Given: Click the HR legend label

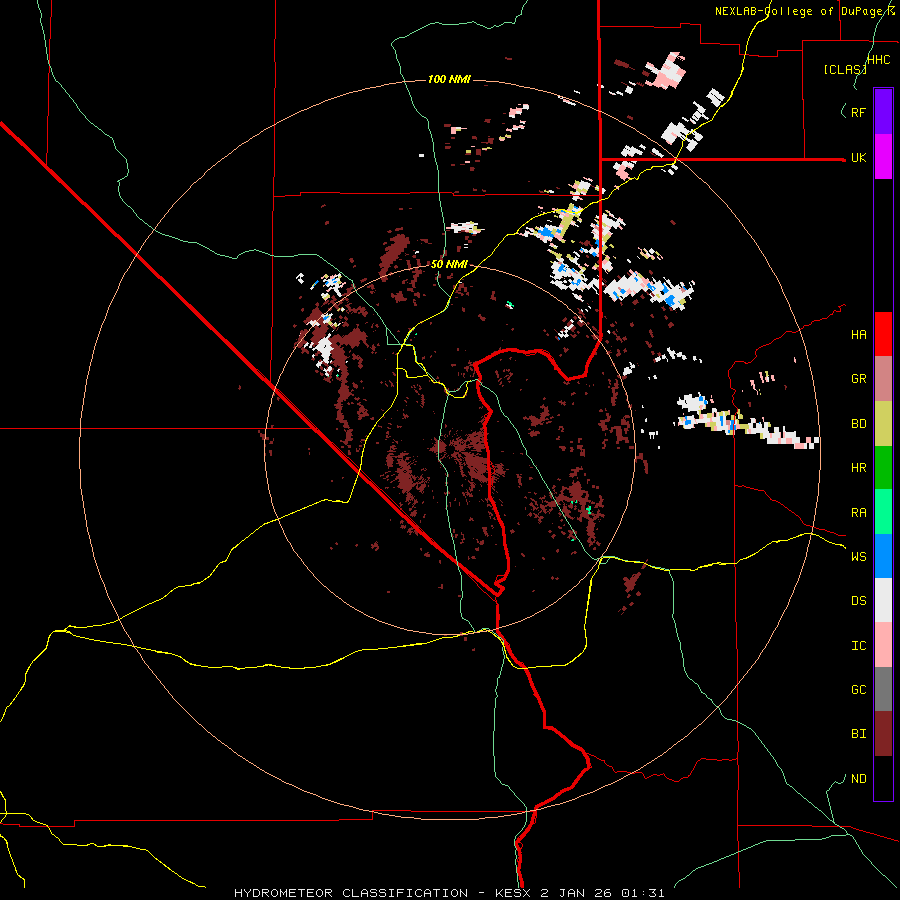Looking at the screenshot, I should coord(858,468).
